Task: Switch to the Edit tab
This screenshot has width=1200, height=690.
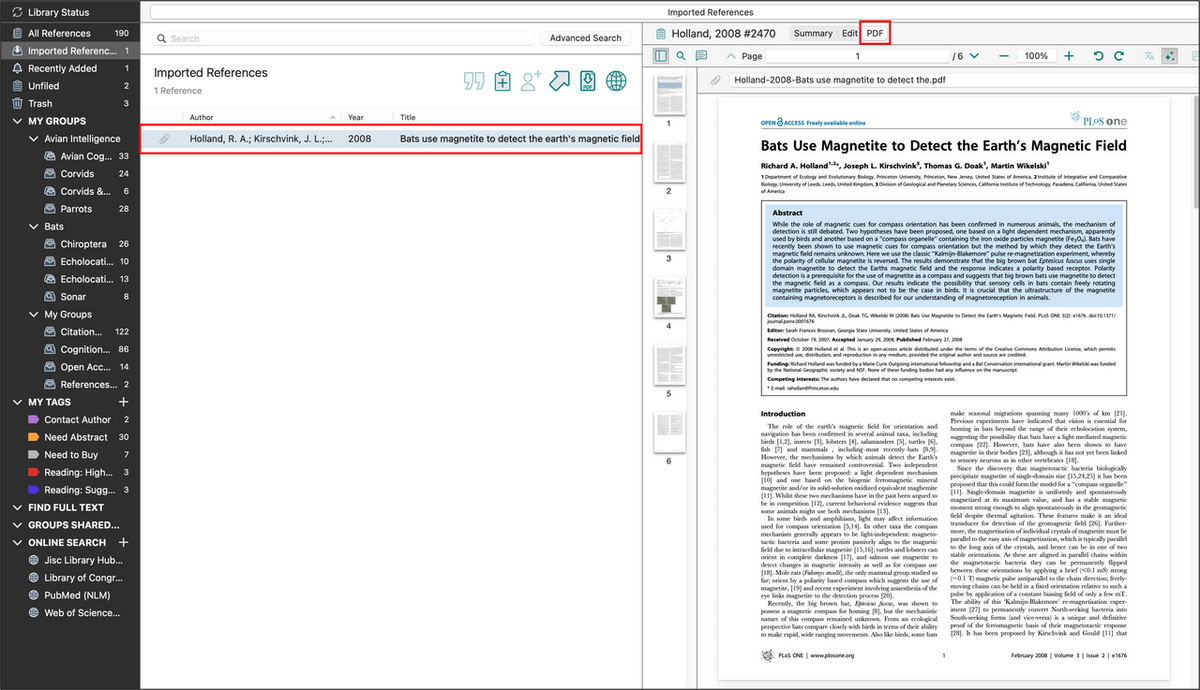Action: [x=849, y=33]
